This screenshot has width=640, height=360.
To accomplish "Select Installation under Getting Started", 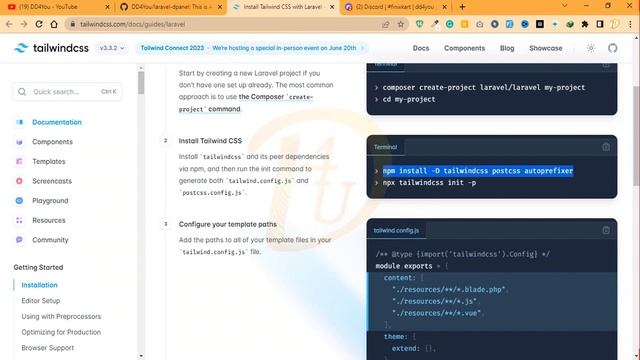I will [x=39, y=285].
